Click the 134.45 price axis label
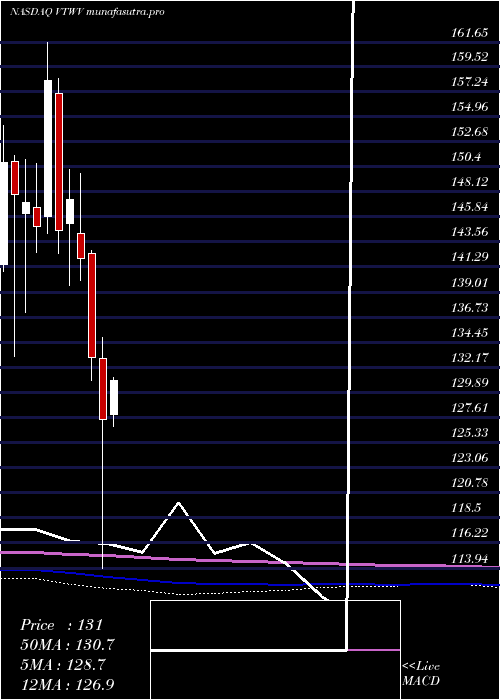Image resolution: width=500 pixels, height=700 pixels. pyautogui.click(x=470, y=333)
